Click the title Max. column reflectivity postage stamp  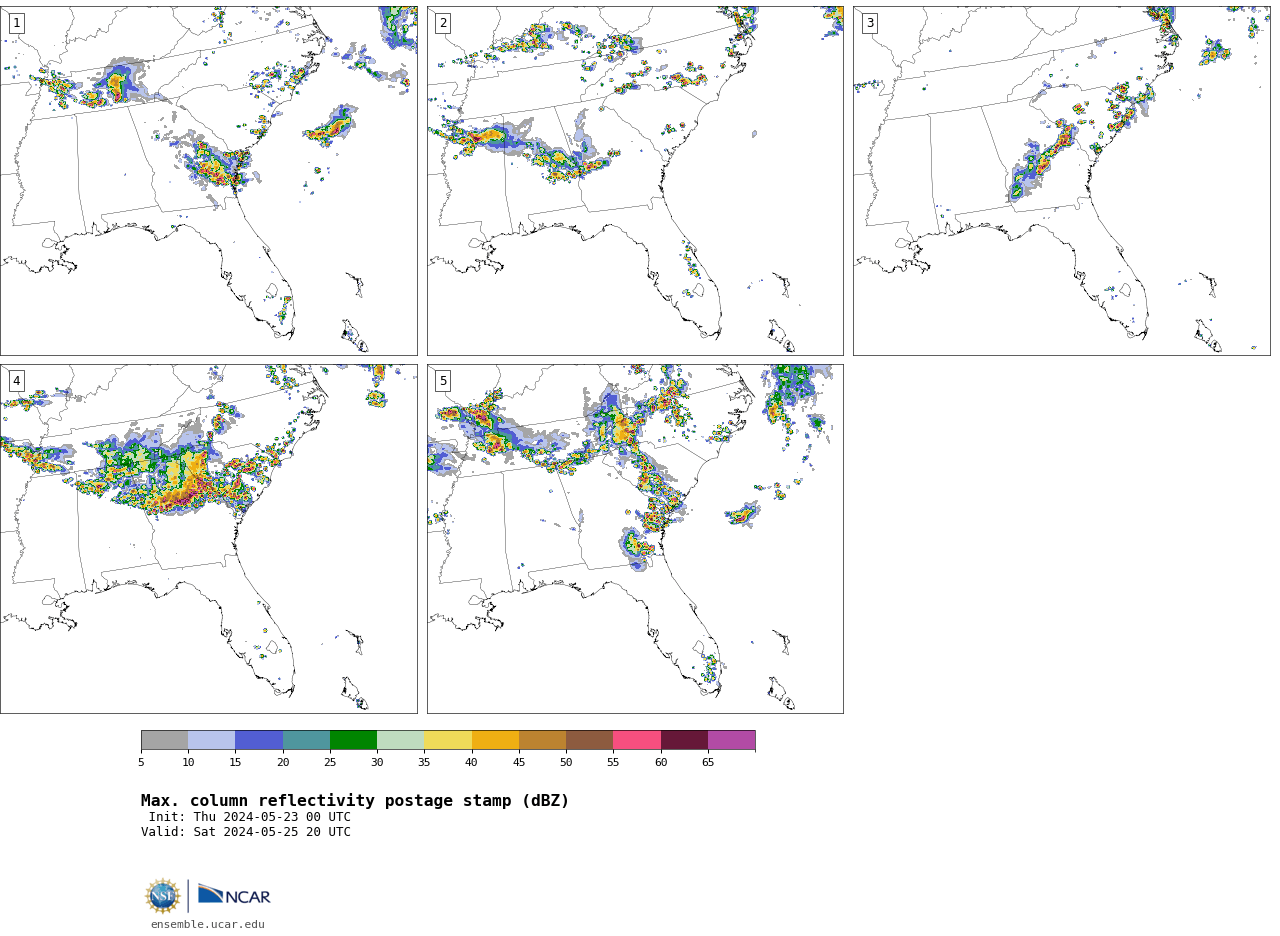[x=355, y=801]
